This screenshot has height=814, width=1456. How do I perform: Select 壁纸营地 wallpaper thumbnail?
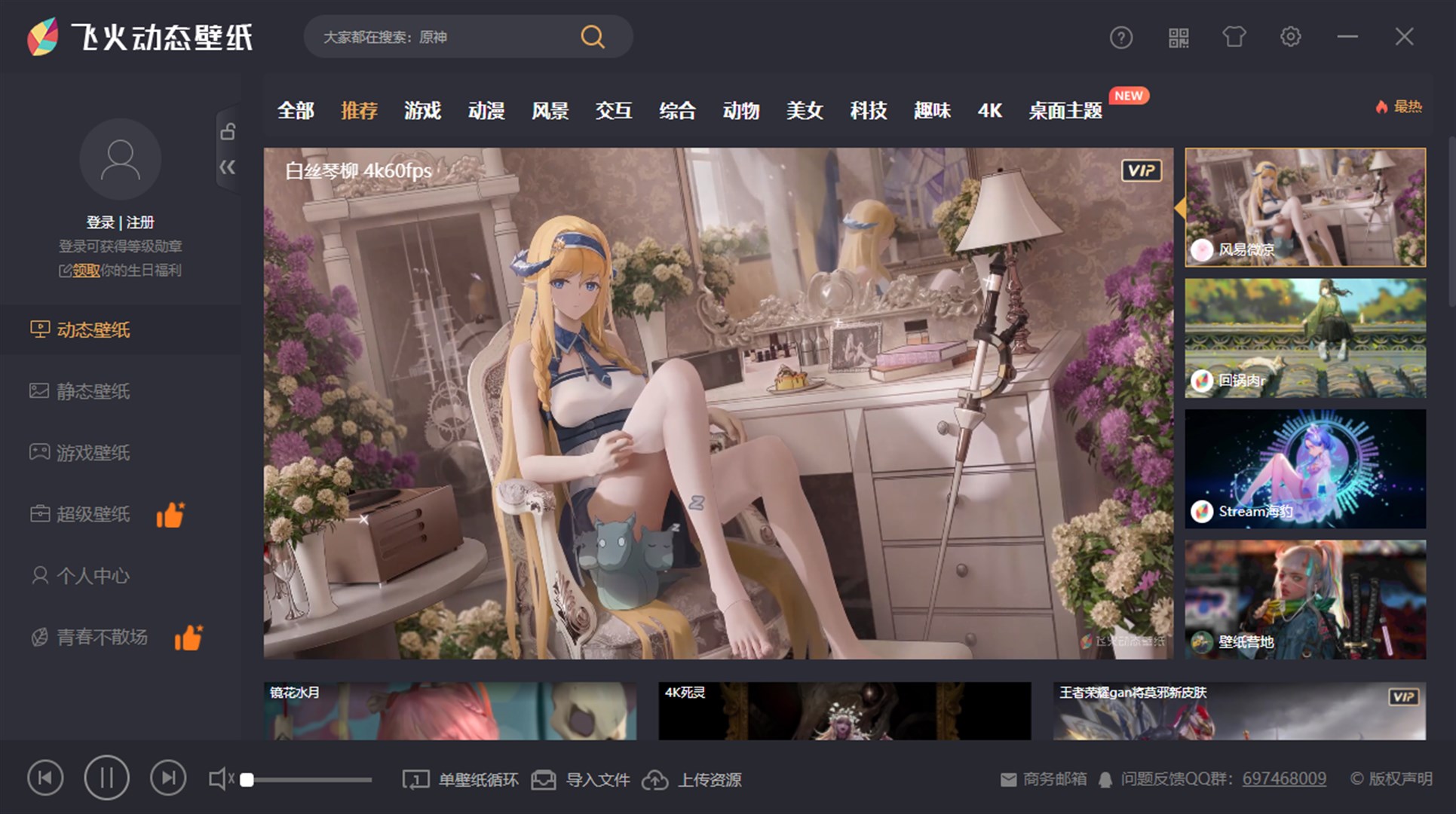coord(1305,600)
